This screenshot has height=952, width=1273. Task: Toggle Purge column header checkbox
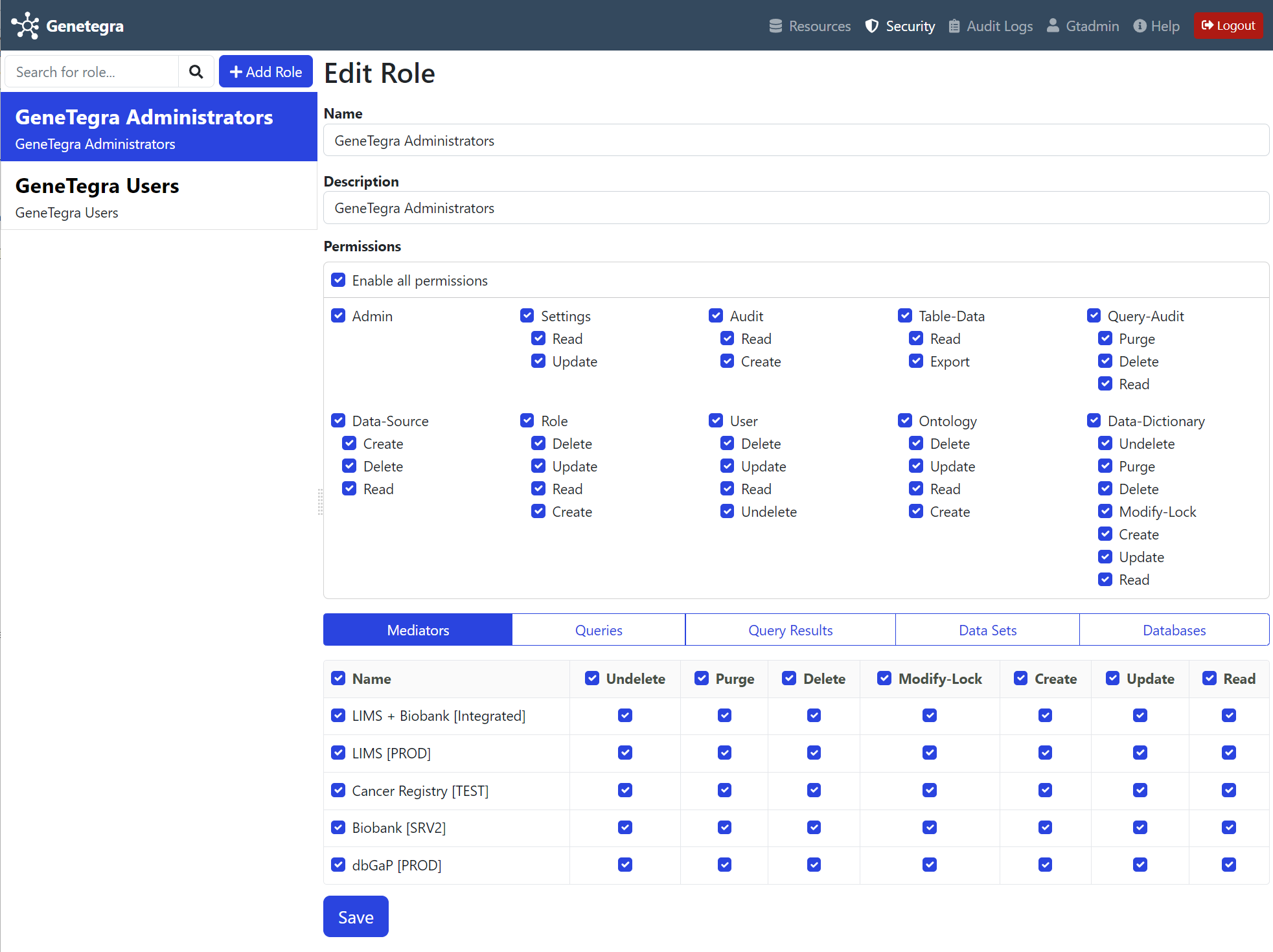pyautogui.click(x=702, y=679)
